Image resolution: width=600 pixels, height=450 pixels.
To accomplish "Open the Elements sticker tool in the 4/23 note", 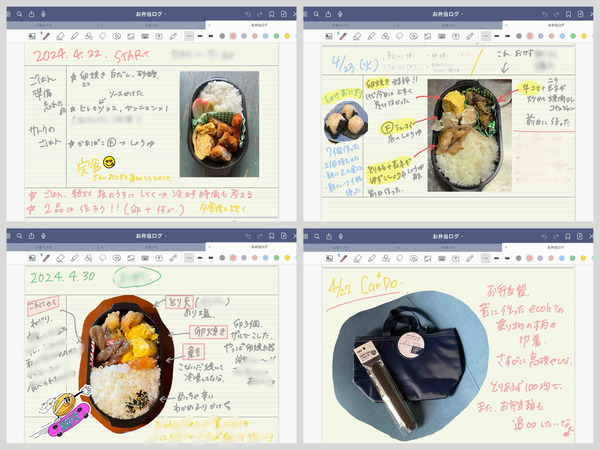I will (413, 36).
